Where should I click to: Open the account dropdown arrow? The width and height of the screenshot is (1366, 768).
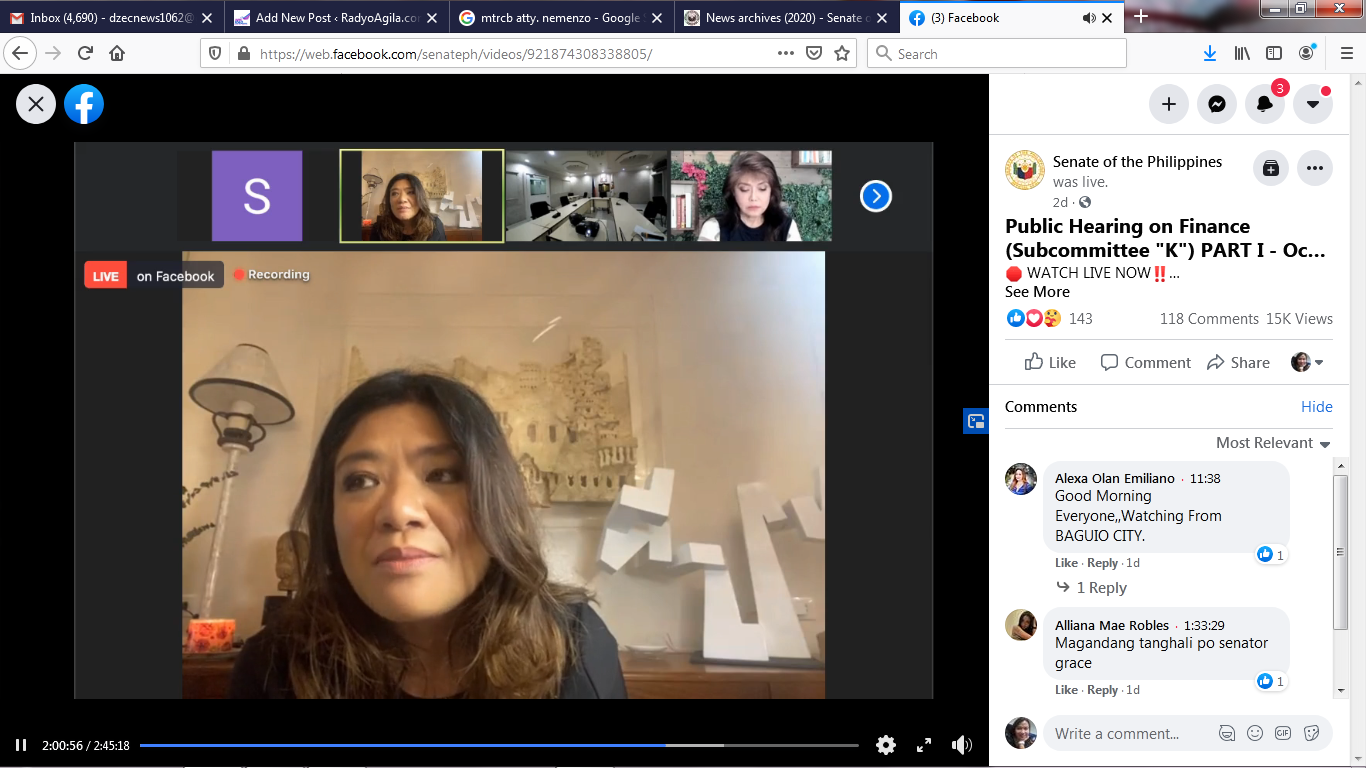click(x=1313, y=104)
